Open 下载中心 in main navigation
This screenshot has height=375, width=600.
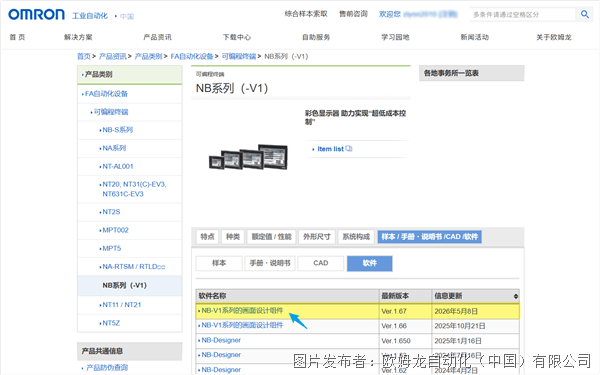point(237,37)
